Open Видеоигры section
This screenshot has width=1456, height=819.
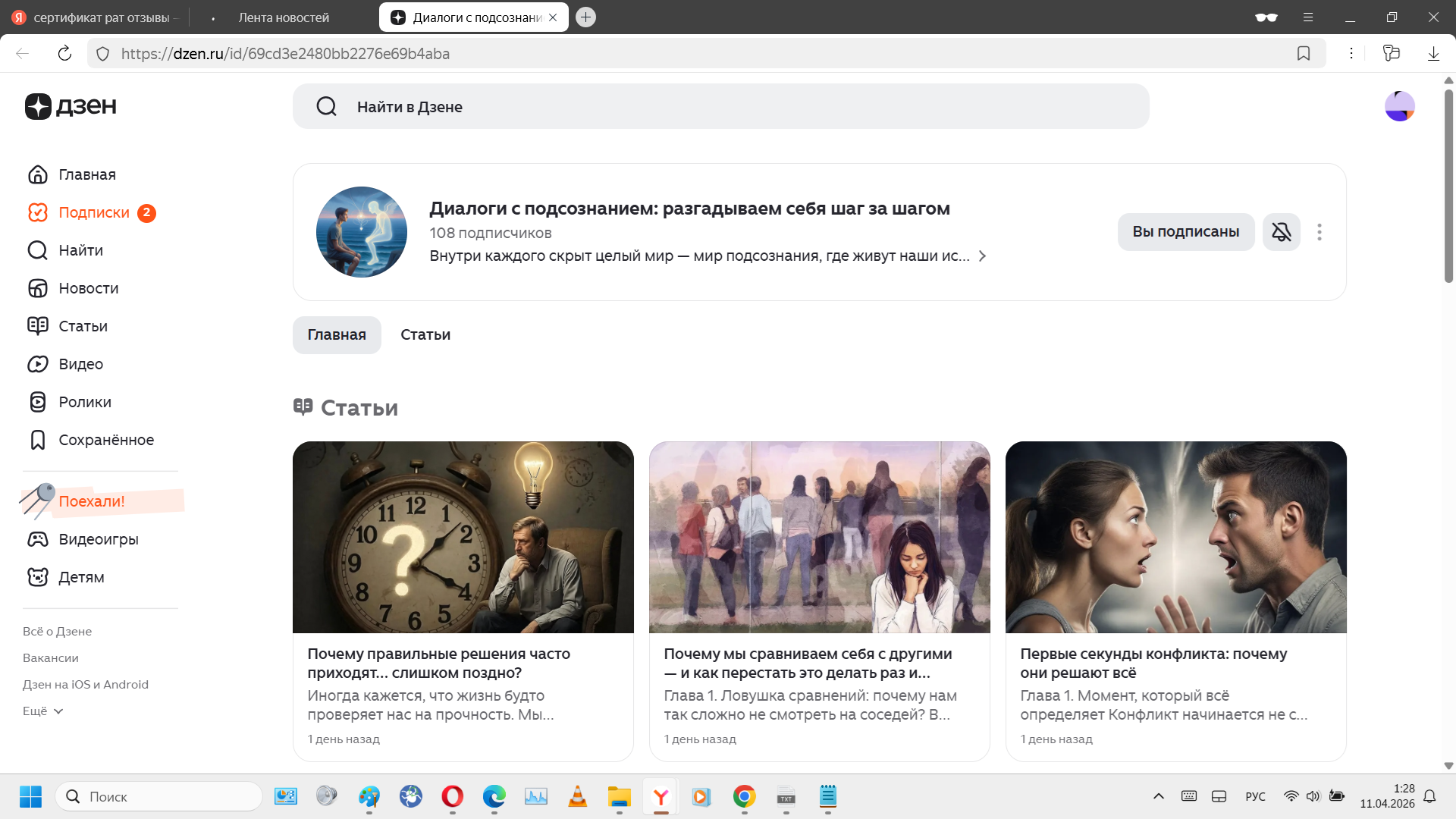[x=98, y=539]
